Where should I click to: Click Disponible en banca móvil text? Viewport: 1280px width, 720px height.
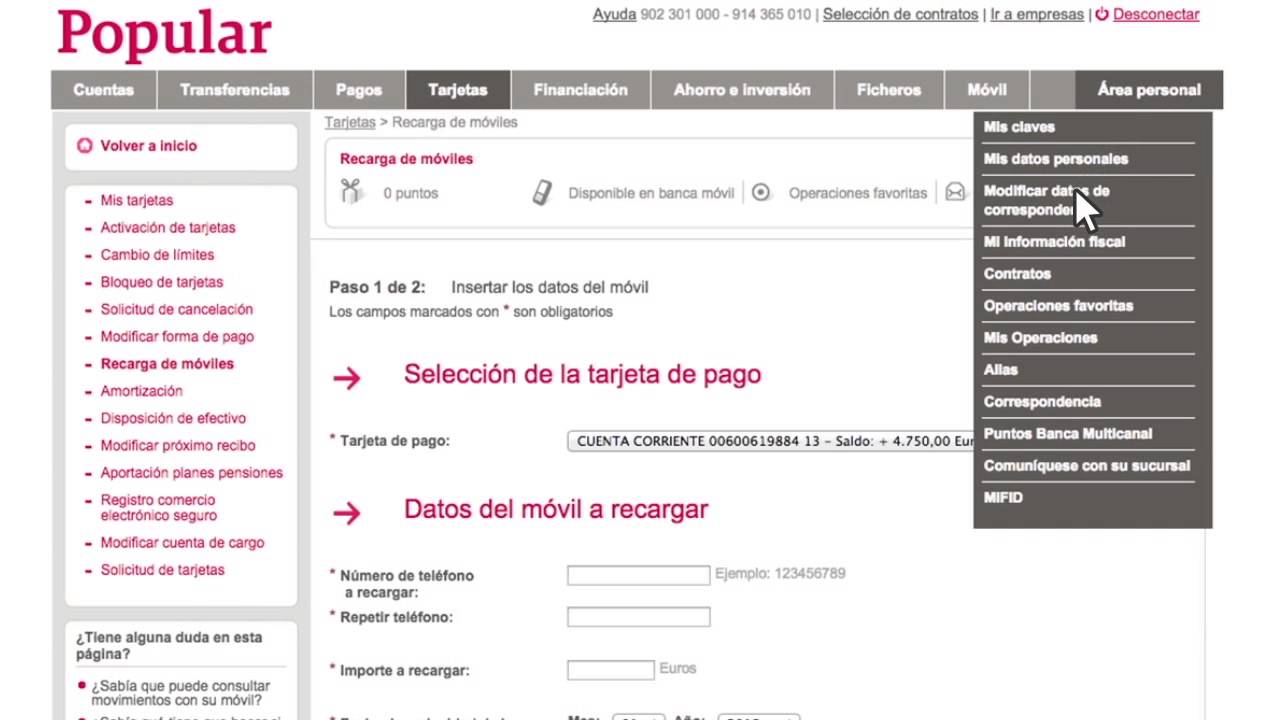(651, 193)
